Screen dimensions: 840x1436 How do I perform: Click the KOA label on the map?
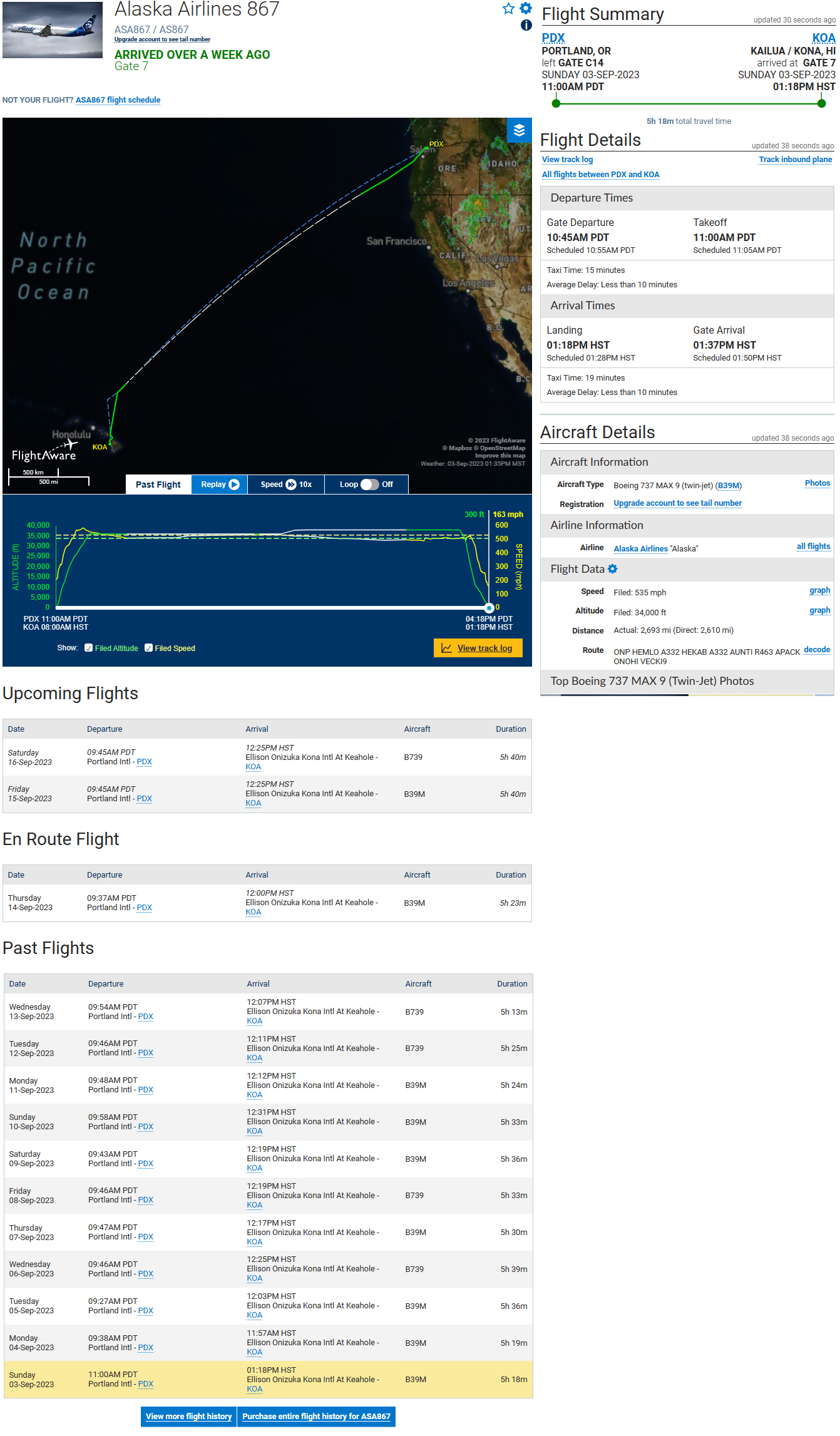coord(100,447)
